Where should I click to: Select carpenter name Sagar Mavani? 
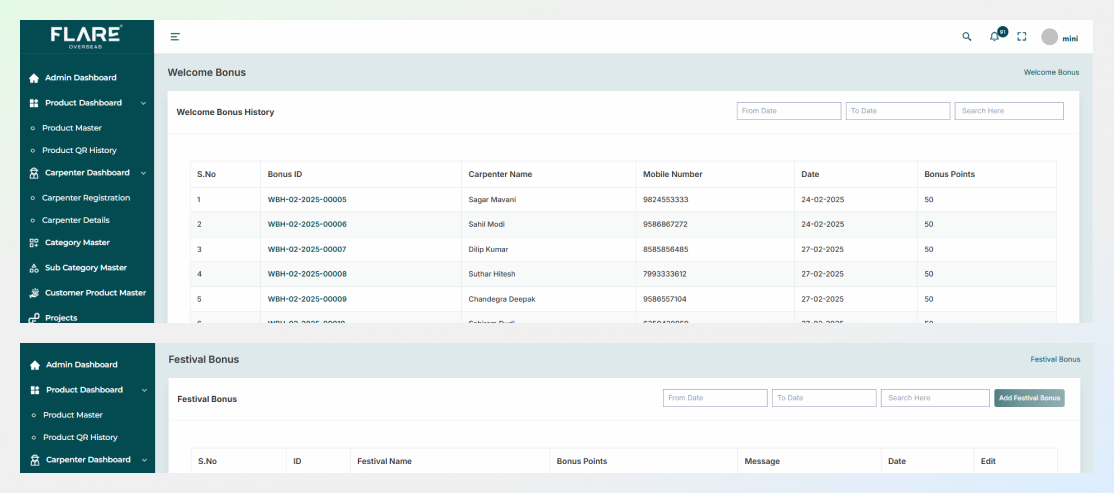[492, 200]
